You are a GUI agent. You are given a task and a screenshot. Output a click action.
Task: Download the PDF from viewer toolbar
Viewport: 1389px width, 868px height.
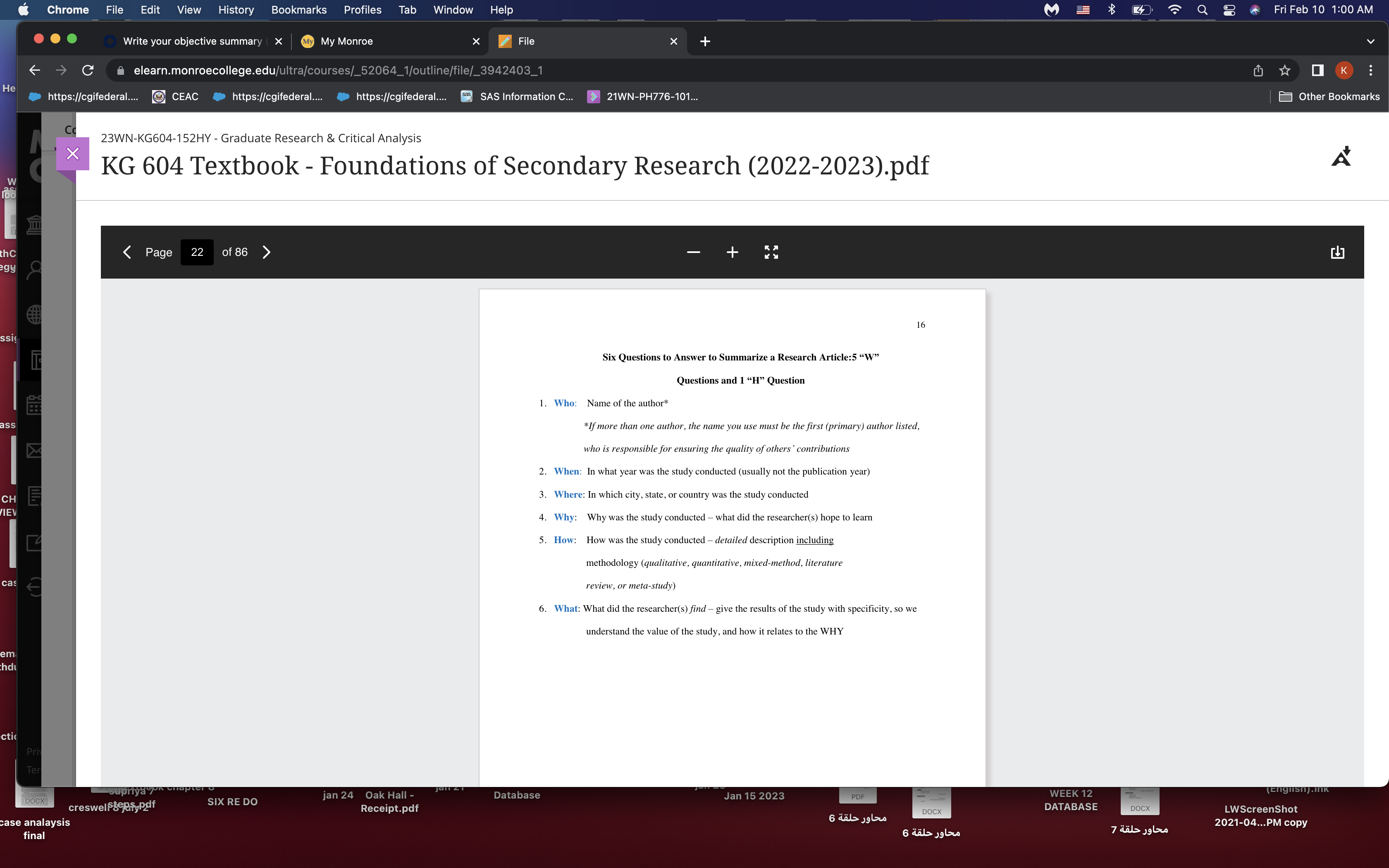click(1337, 252)
